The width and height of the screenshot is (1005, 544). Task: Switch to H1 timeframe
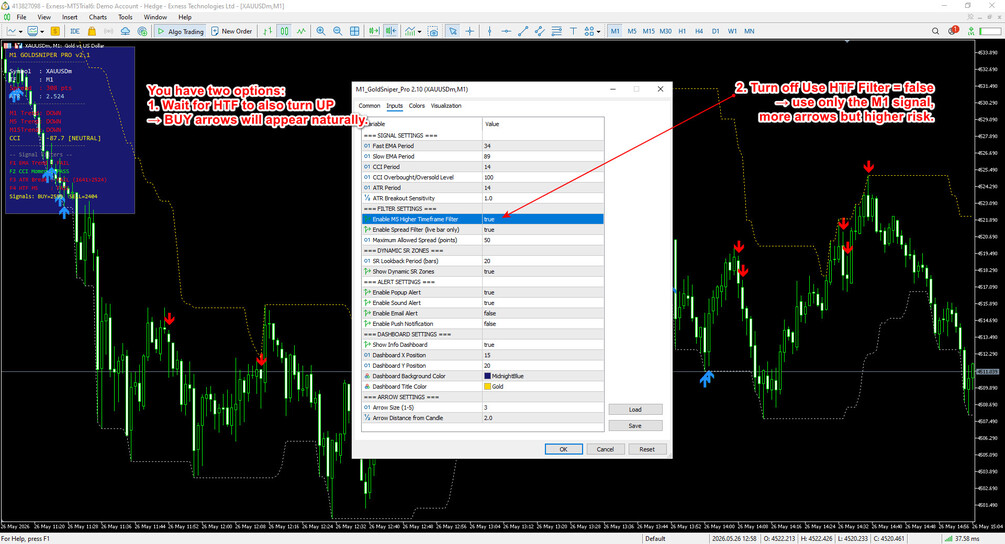(x=682, y=31)
